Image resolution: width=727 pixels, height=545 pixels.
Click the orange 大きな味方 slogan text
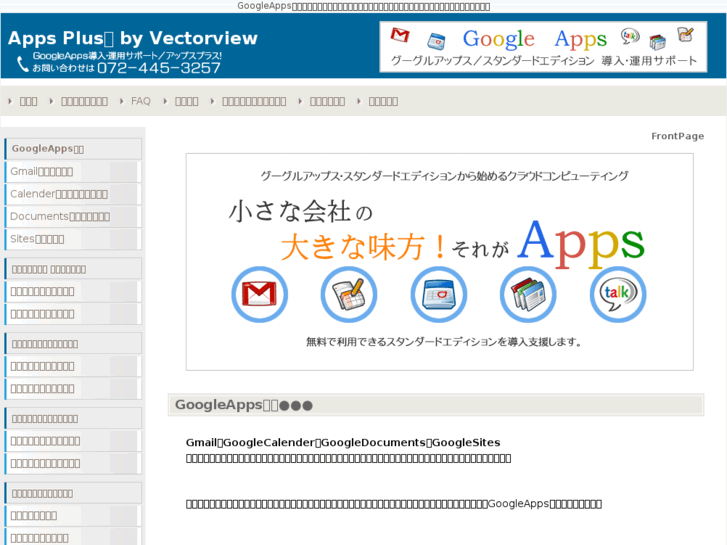tap(364, 246)
